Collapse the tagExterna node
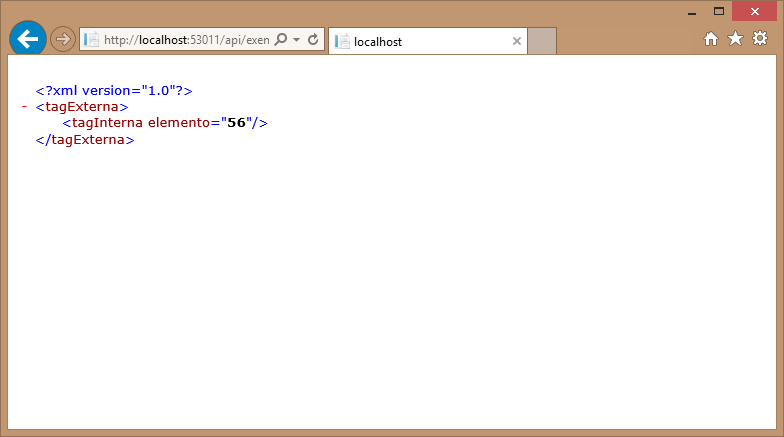Image resolution: width=784 pixels, height=437 pixels. tap(24, 106)
